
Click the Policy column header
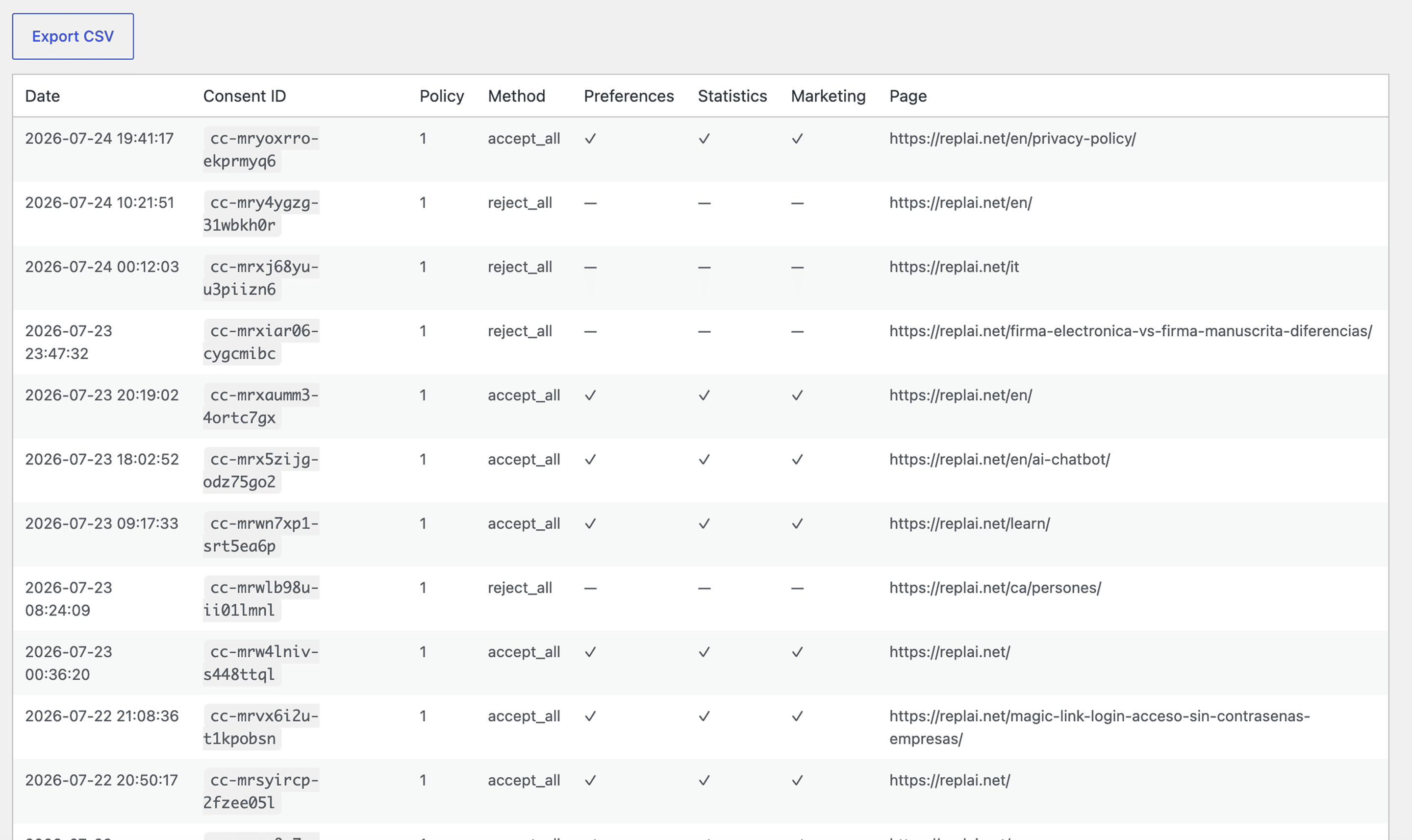pyautogui.click(x=442, y=96)
